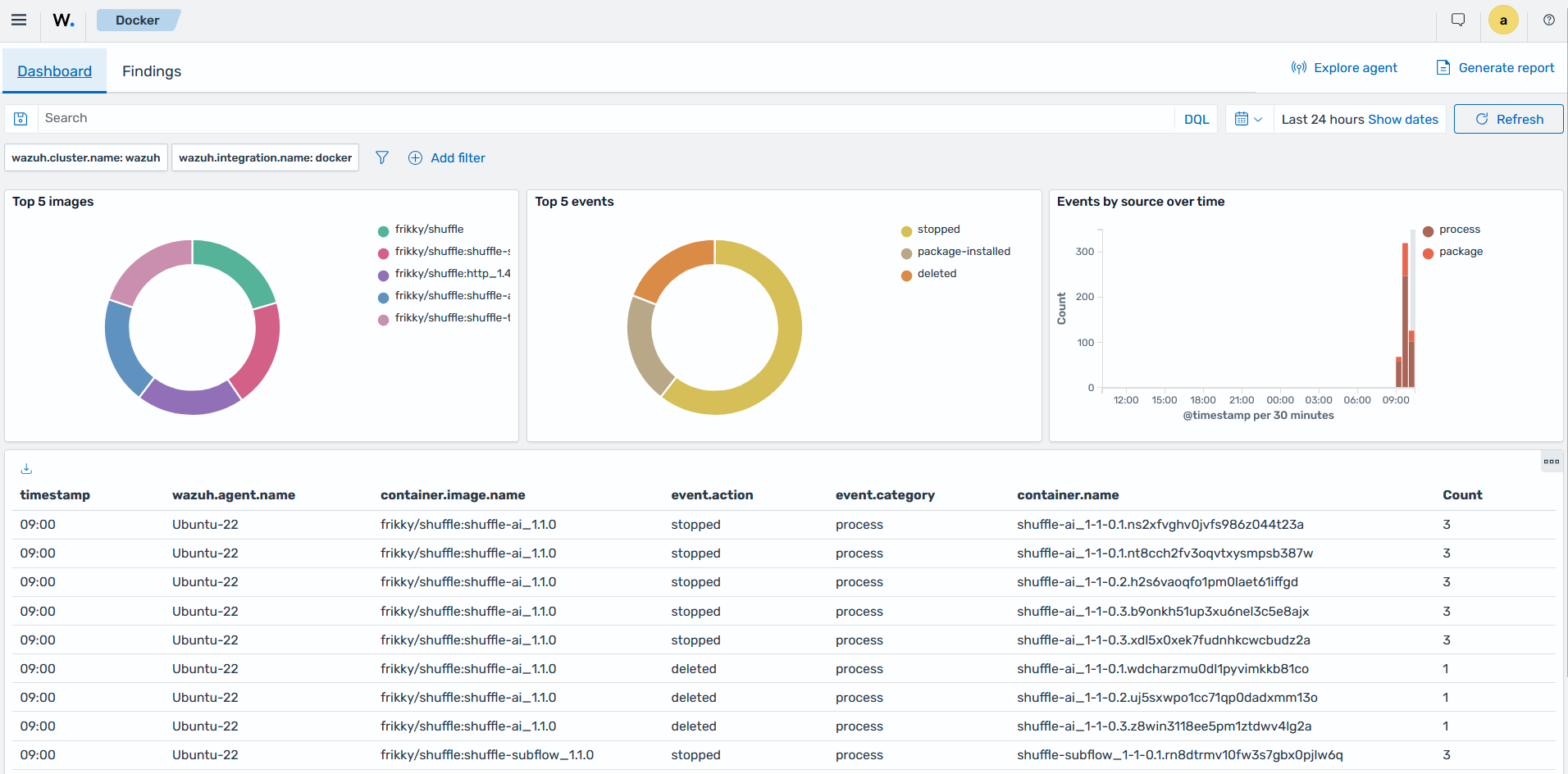Open wazuh.integration.name: docker filter pill
Screen dimensions: 1568x774
[265, 157]
